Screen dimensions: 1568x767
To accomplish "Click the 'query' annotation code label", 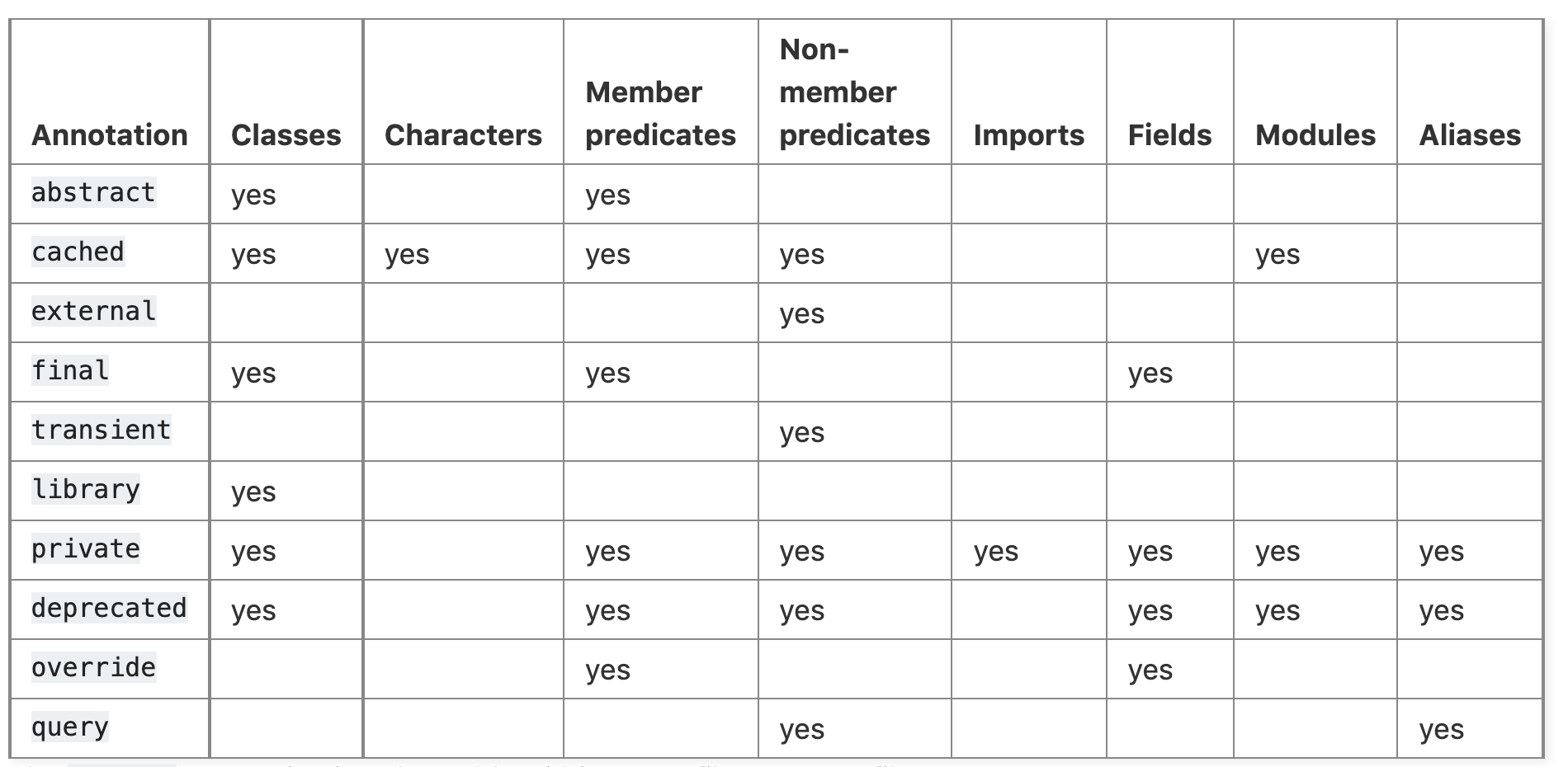I will (x=70, y=727).
